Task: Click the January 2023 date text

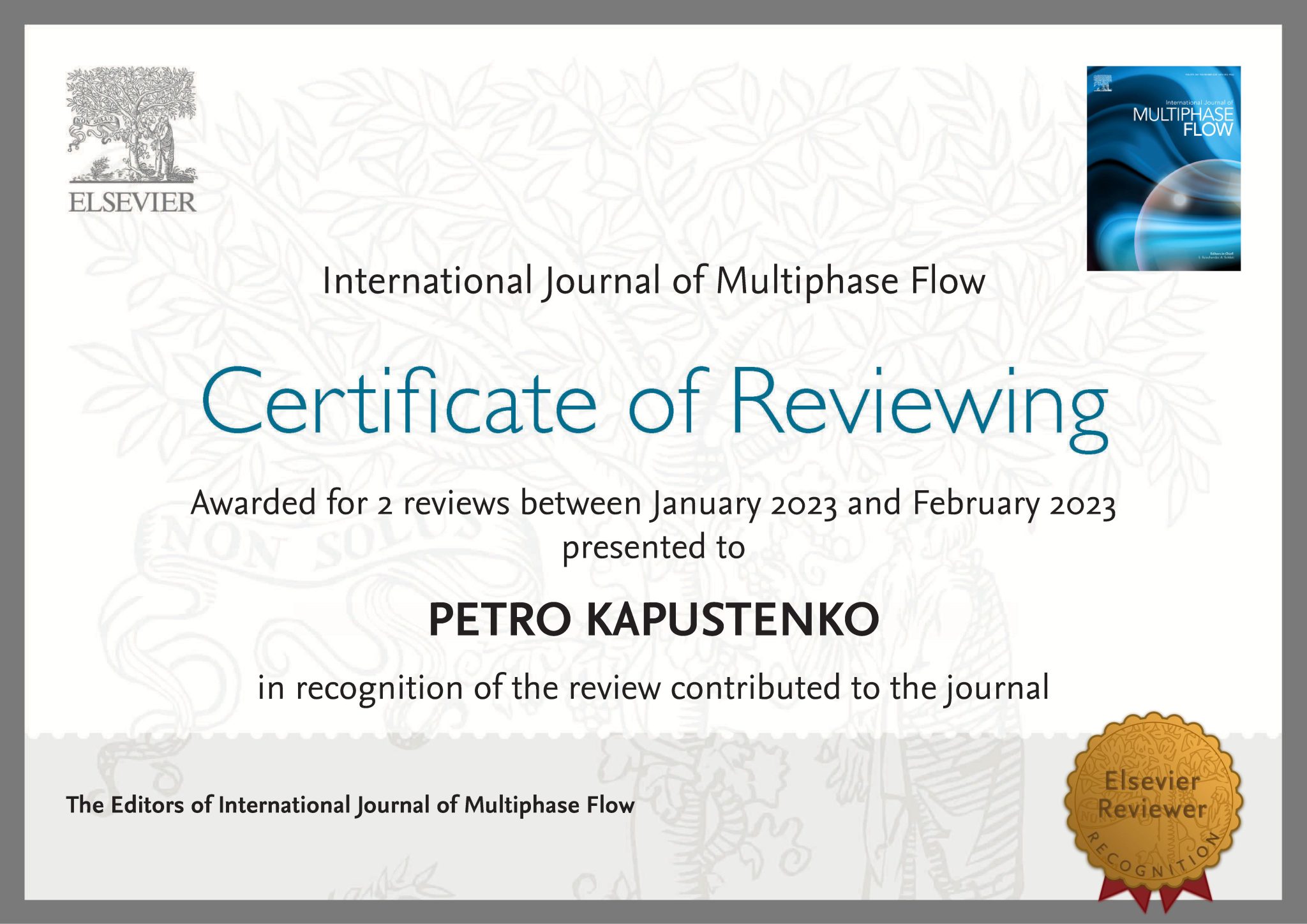Action: click(744, 503)
